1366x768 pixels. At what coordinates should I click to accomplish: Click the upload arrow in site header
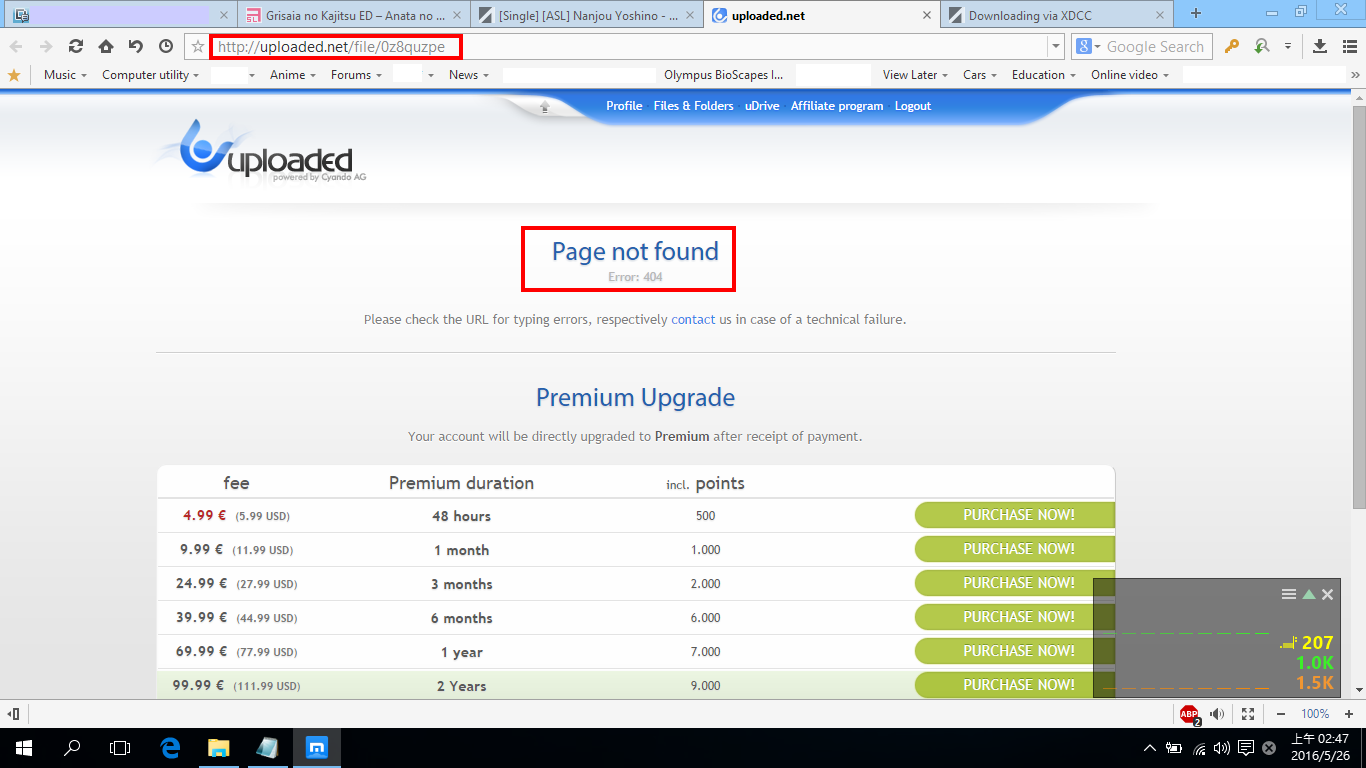545,107
